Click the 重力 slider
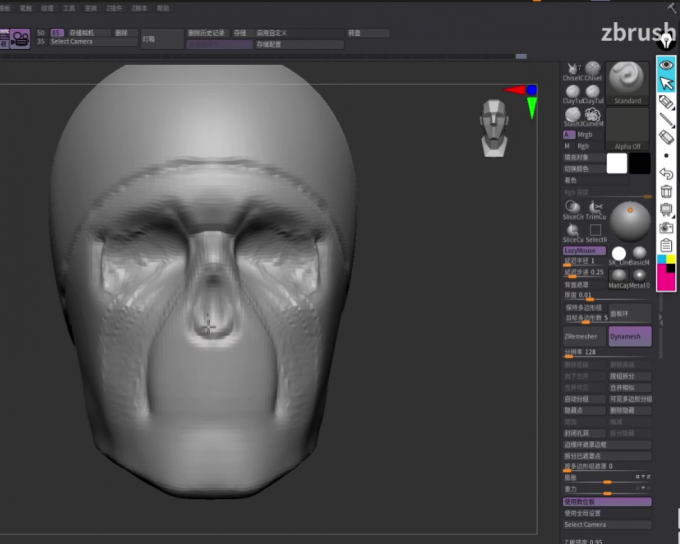680x544 pixels. [x=607, y=489]
